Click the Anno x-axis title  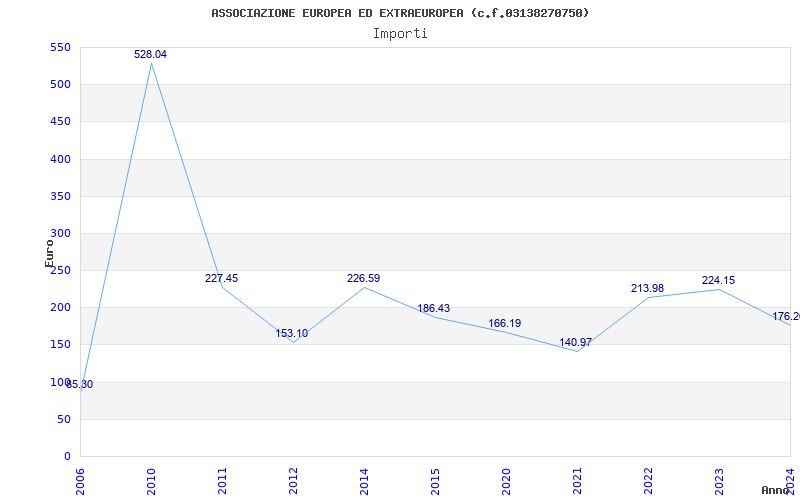(775, 490)
